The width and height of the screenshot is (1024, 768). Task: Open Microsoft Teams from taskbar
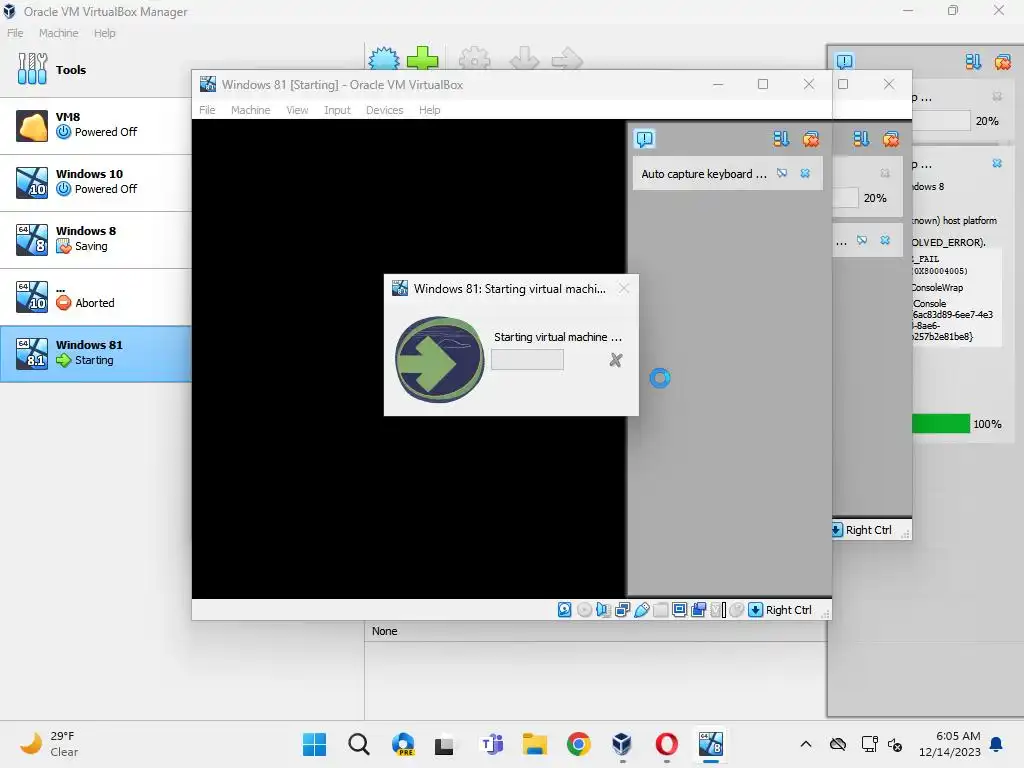[490, 744]
